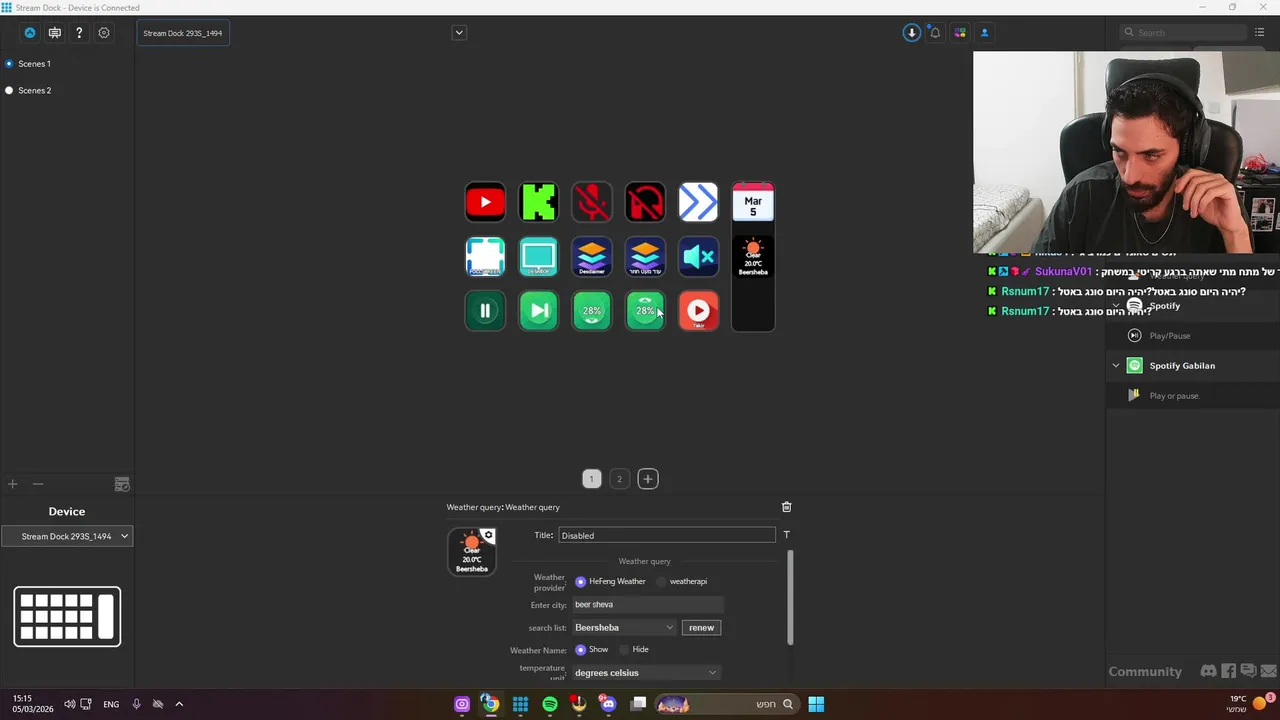Choose the weatherapi provider
Viewport: 1280px width, 720px height.
point(661,581)
